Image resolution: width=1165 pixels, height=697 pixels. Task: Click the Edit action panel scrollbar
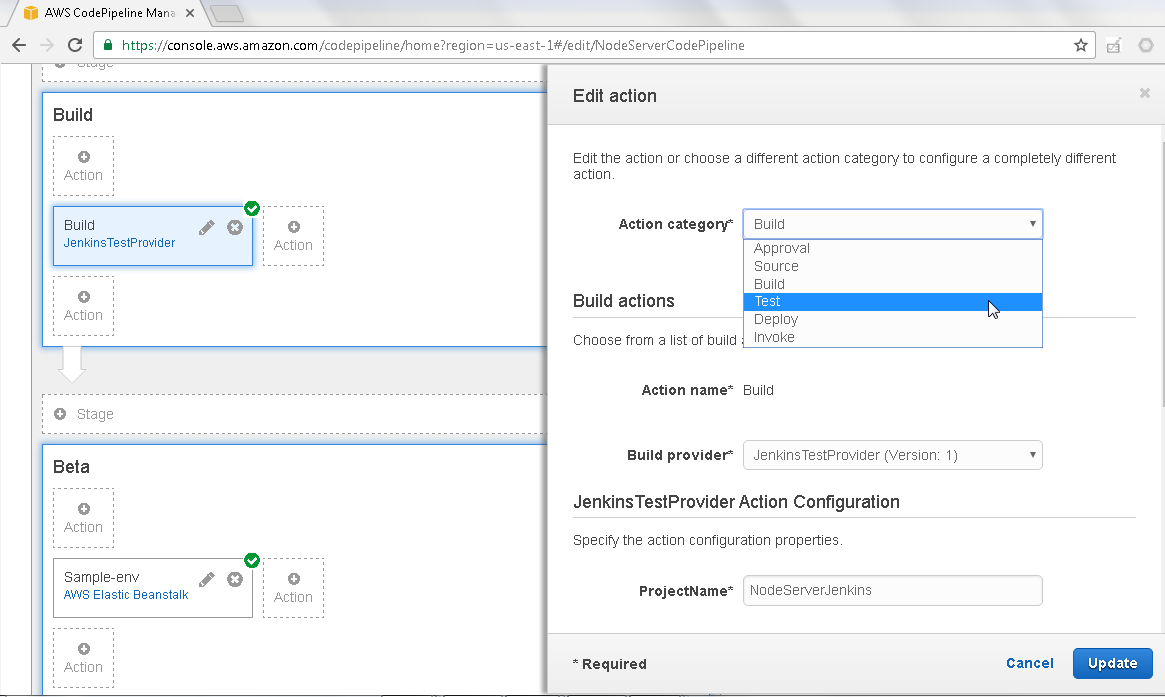point(1162,273)
